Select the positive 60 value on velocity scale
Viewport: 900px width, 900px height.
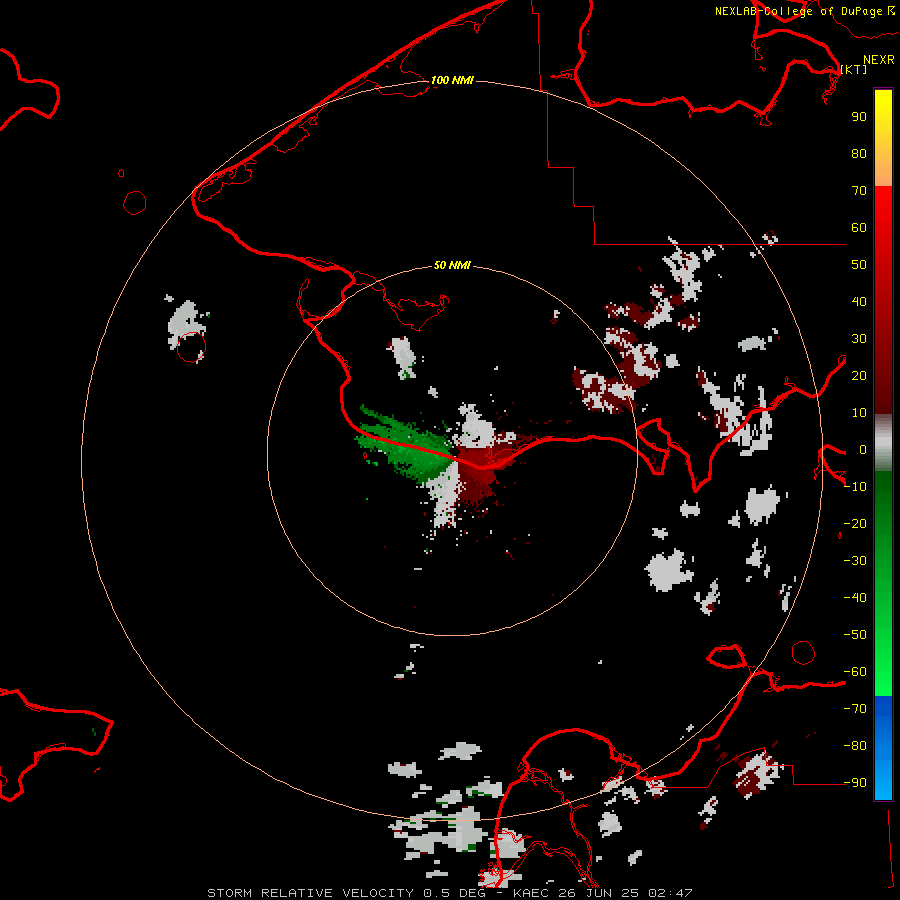[x=859, y=227]
